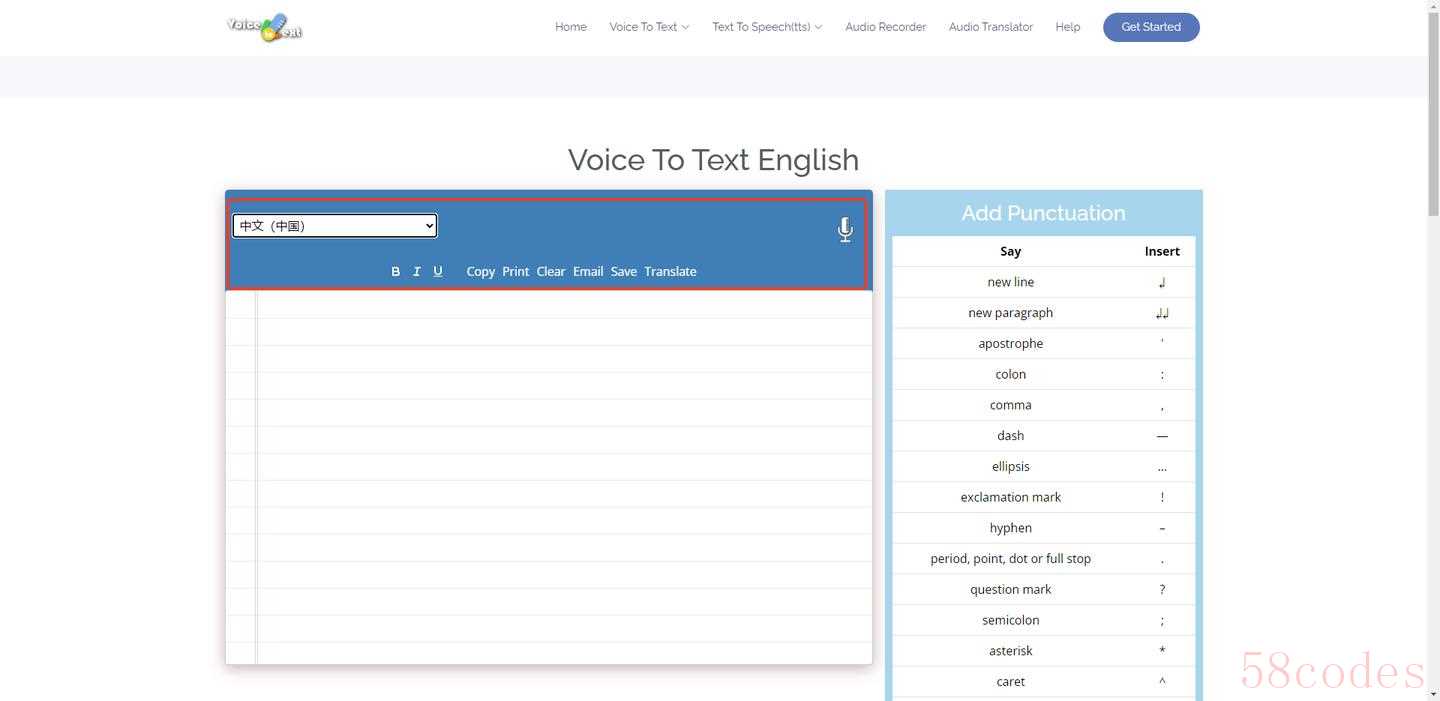Expand the Text To Speech(tts) menu
The width and height of the screenshot is (1440, 701).
click(766, 27)
